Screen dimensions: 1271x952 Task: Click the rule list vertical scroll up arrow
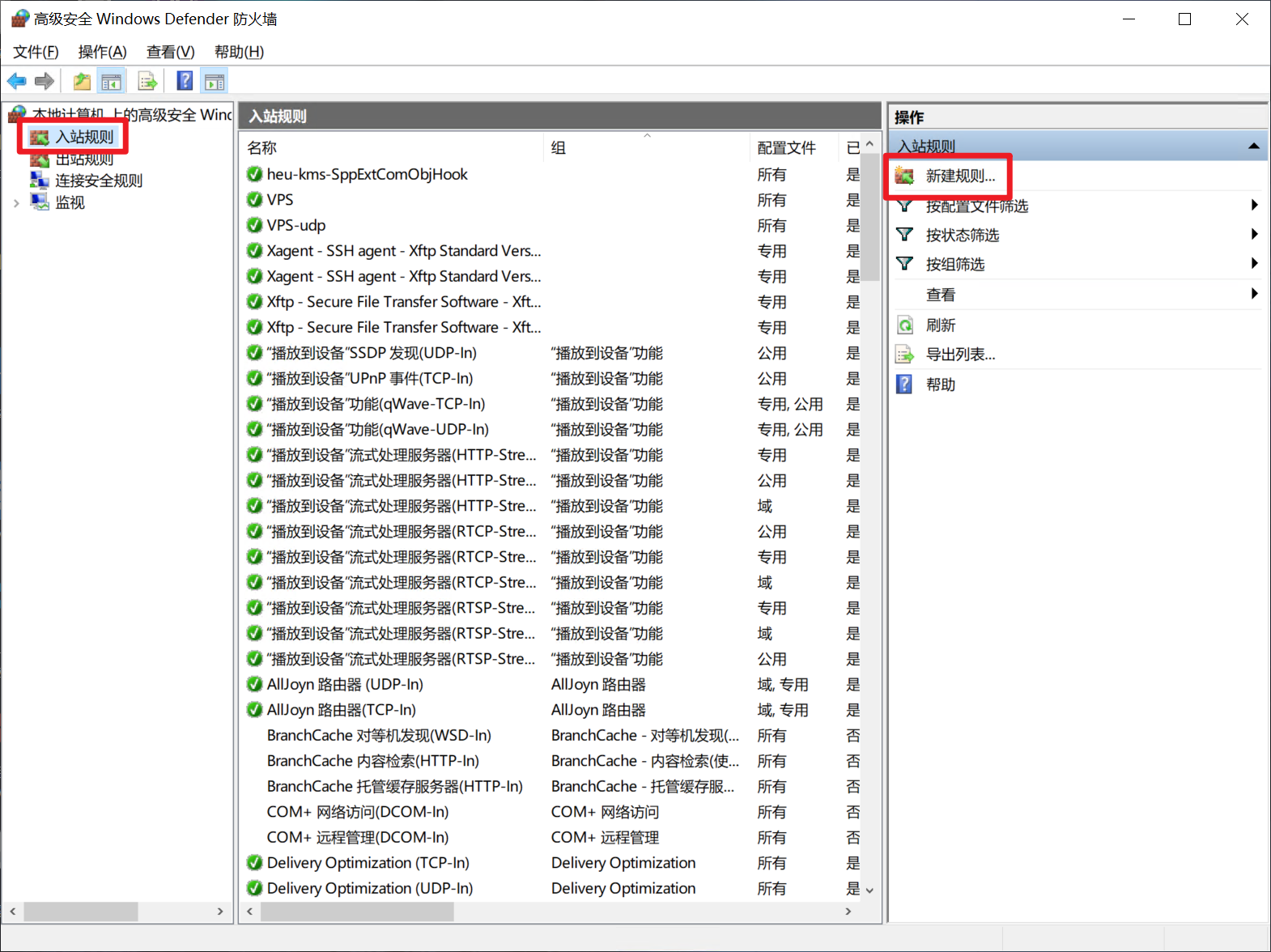point(870,144)
